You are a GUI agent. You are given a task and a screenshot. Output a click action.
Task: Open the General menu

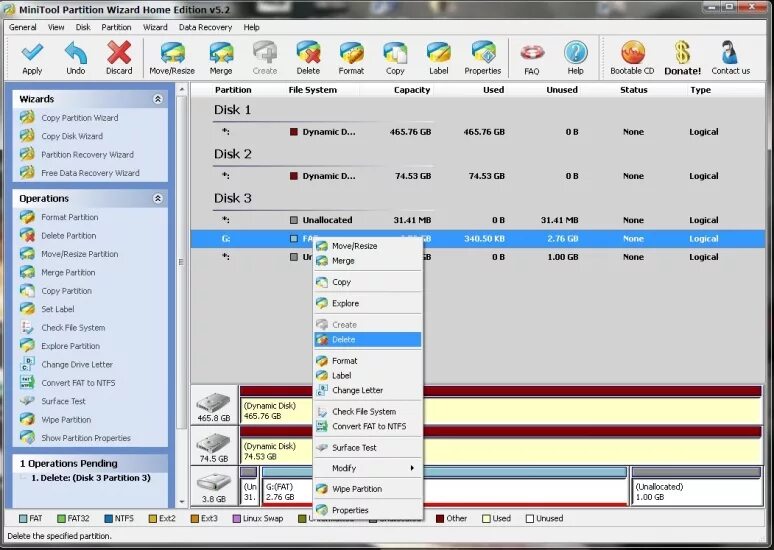(x=22, y=27)
